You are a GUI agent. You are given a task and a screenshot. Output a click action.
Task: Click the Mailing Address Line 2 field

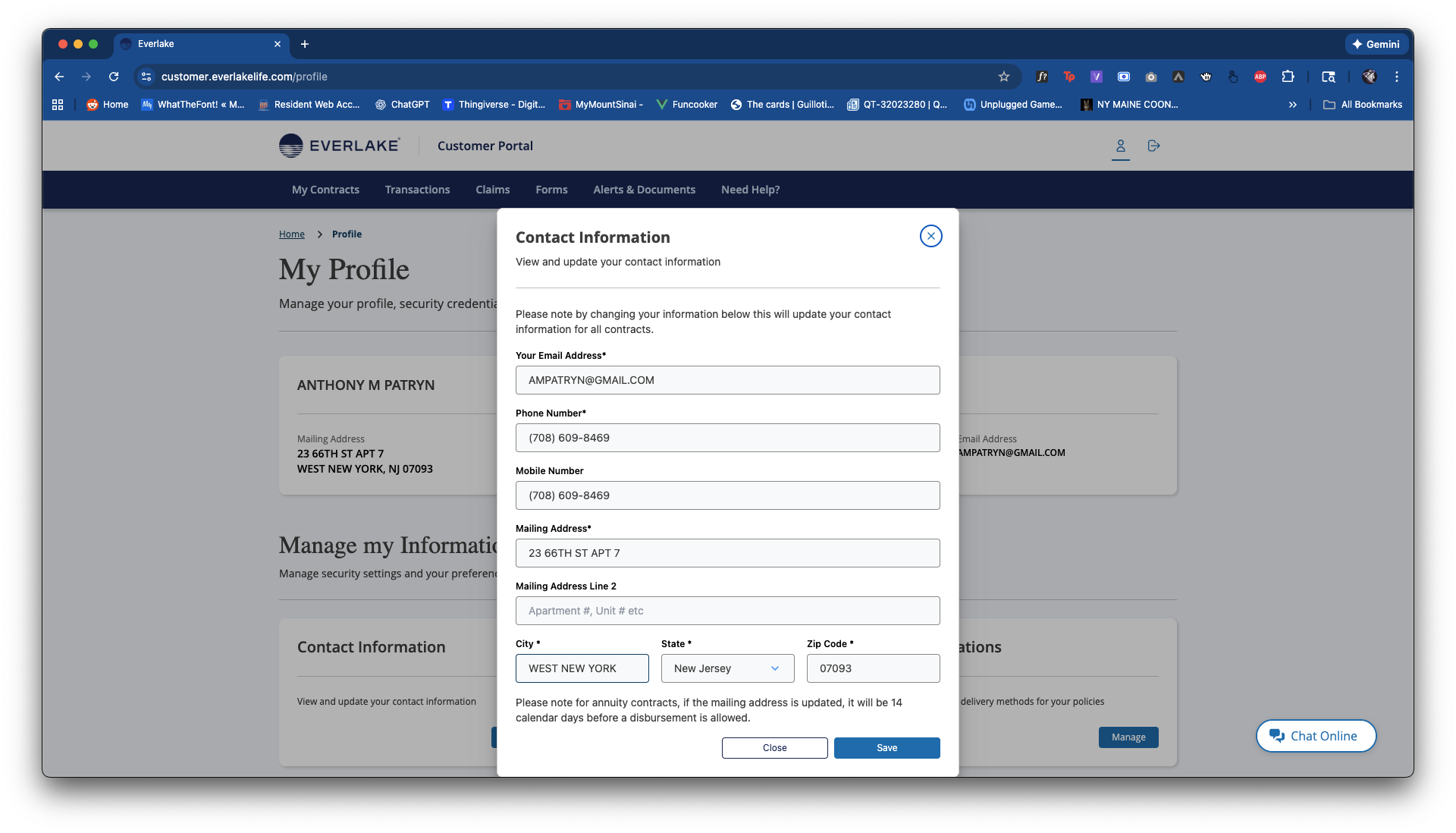(726, 611)
